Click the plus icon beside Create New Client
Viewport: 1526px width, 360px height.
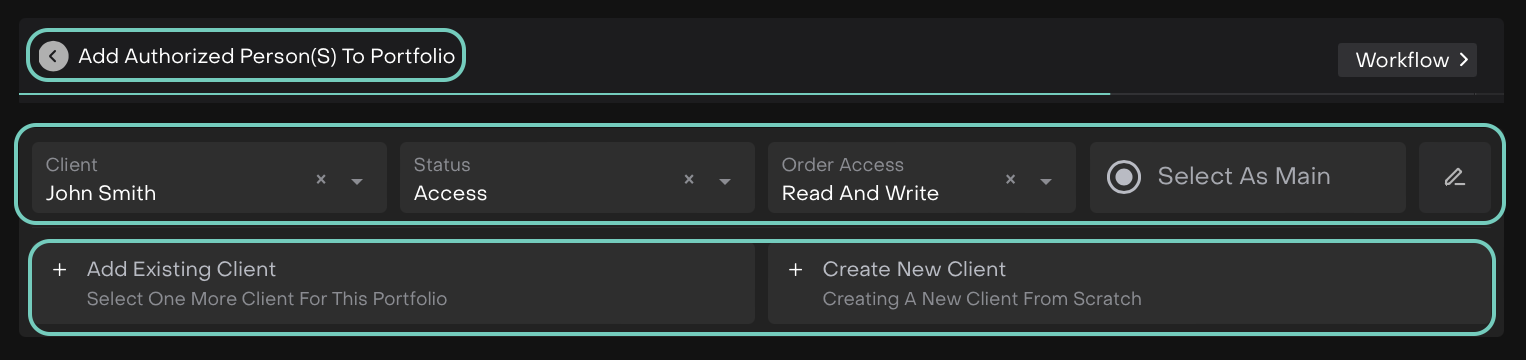pyautogui.click(x=796, y=270)
